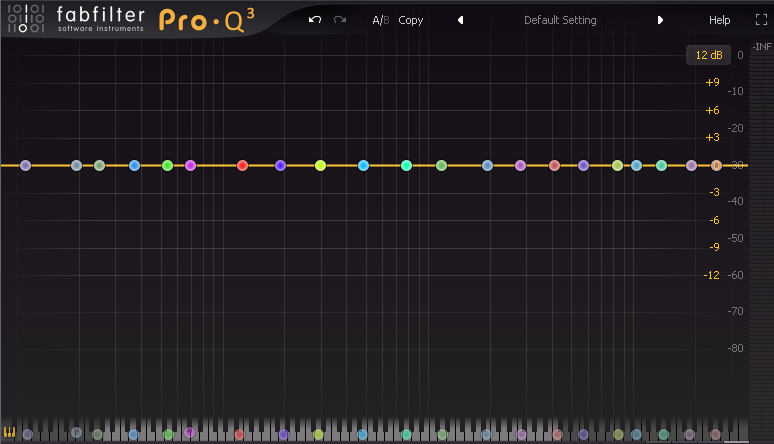
Task: Click the redo arrow icon
Action: tap(340, 20)
